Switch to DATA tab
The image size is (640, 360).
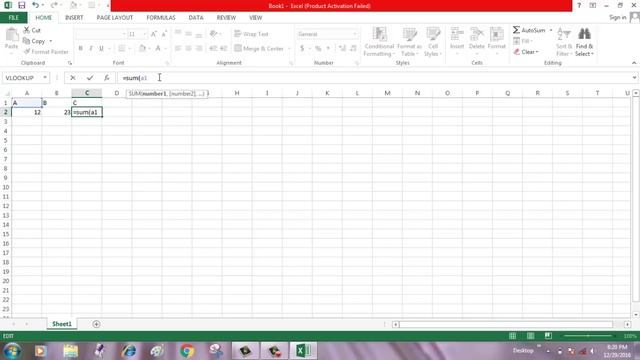pos(196,18)
